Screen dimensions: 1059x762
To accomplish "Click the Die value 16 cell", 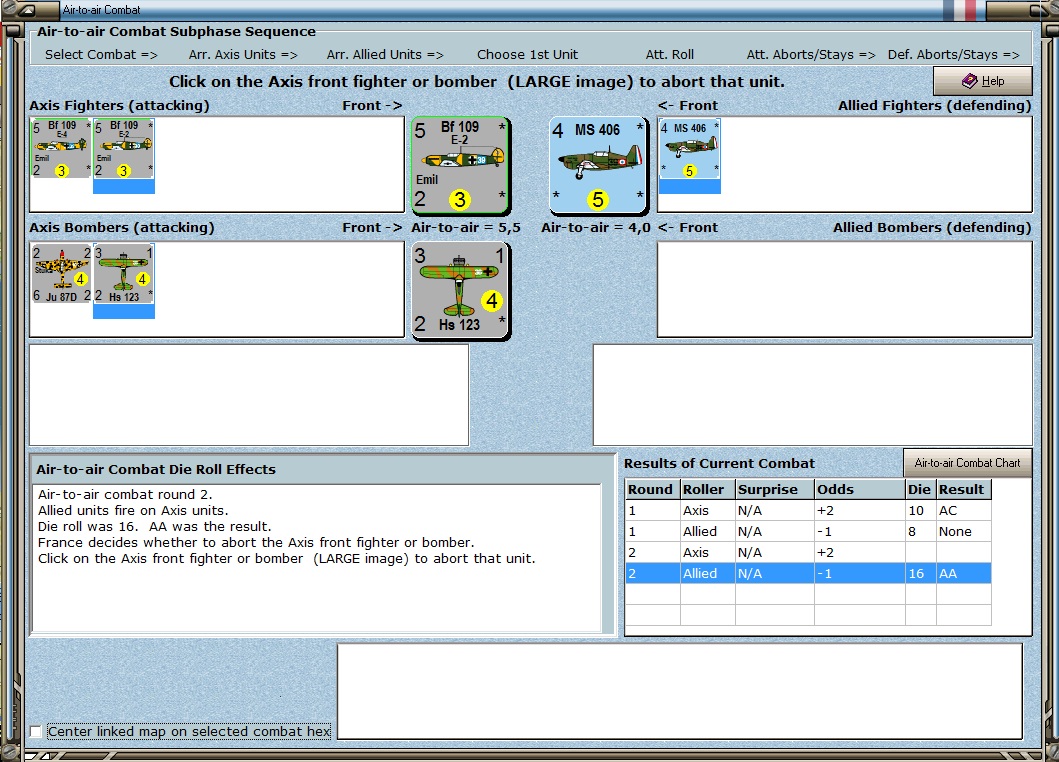I will (x=920, y=574).
